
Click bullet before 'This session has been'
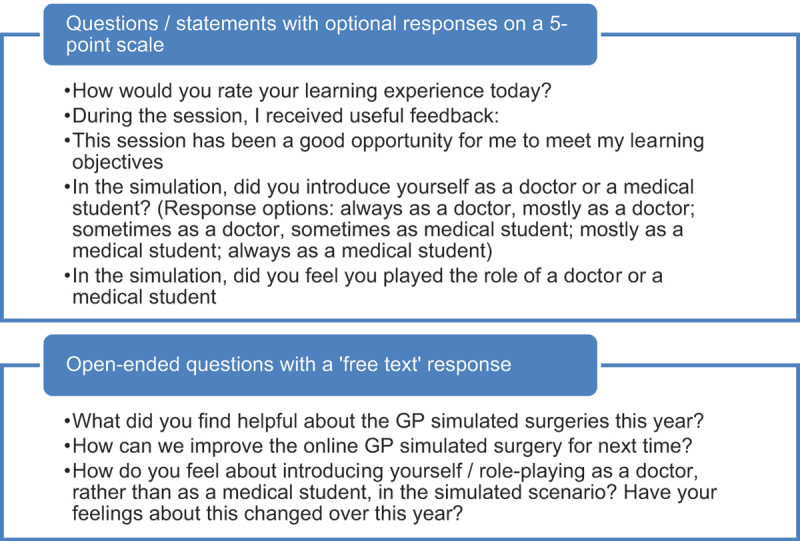67,141
